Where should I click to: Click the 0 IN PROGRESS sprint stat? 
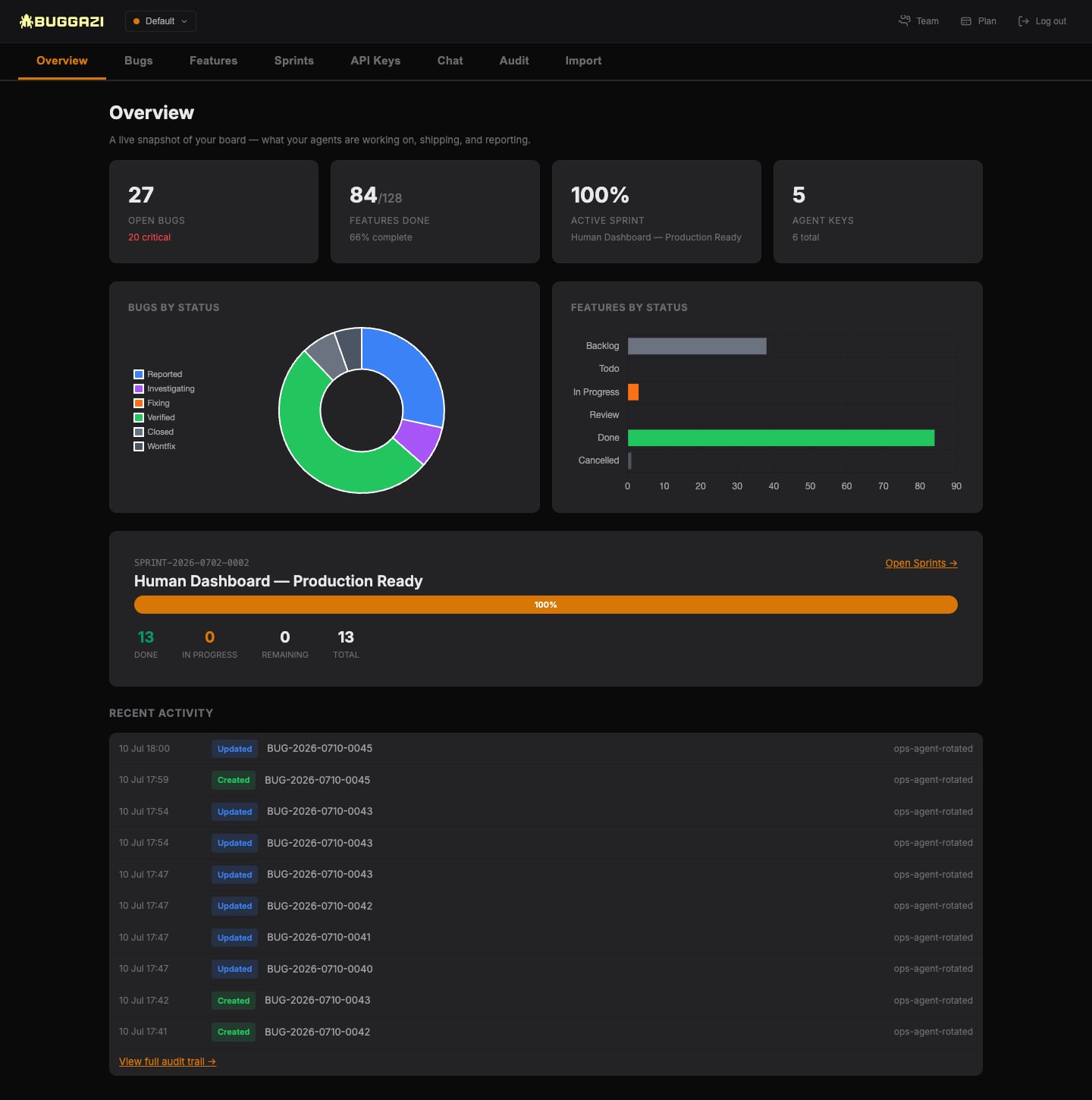click(x=209, y=644)
